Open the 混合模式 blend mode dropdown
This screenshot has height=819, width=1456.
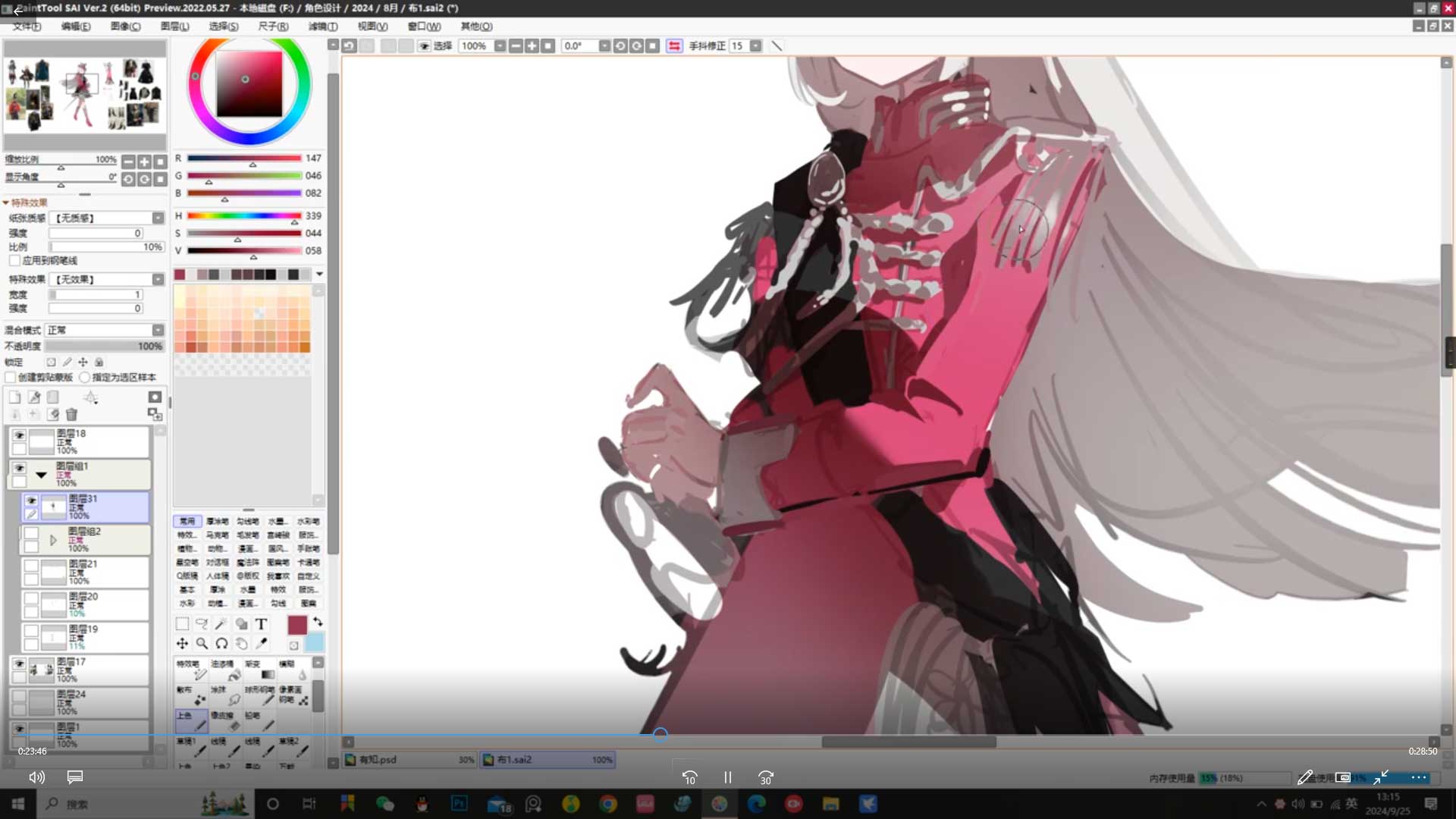[x=158, y=330]
